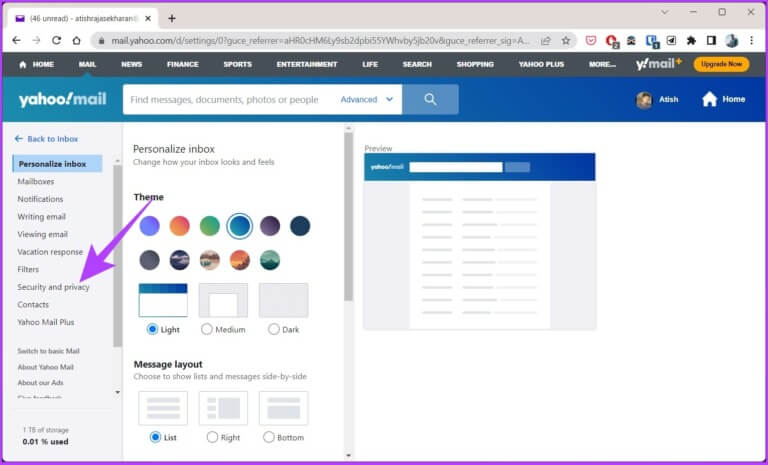Open the Chrome three-dot menu

[x=751, y=41]
